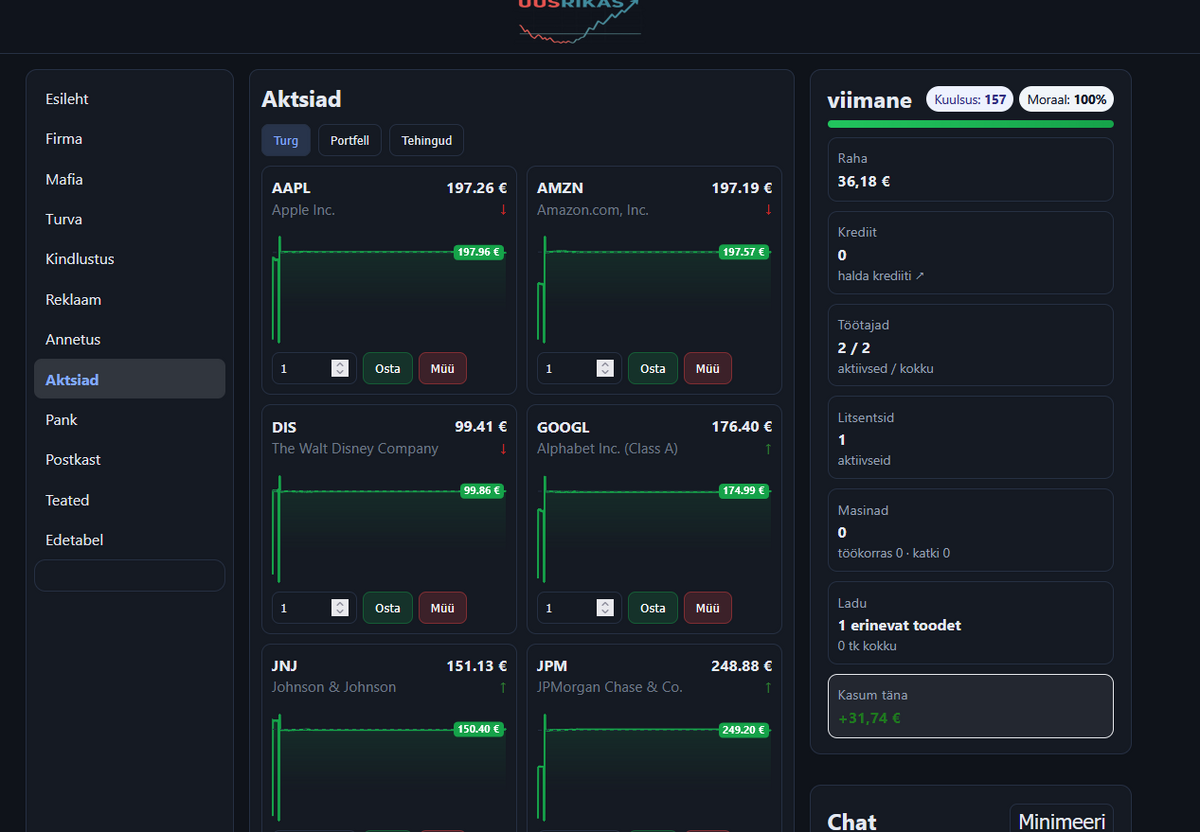
Task: Click the JNJ chart 150.40 € price tag
Action: tap(478, 730)
